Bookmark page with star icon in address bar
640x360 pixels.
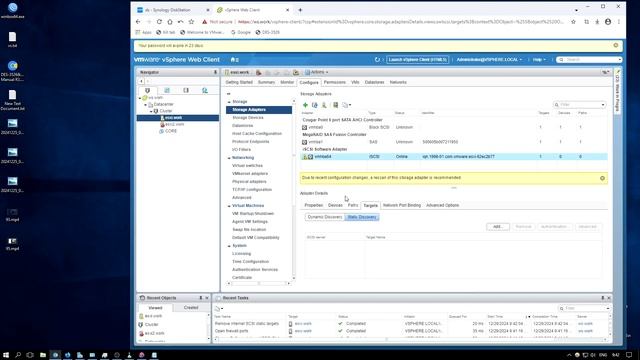(573, 22)
